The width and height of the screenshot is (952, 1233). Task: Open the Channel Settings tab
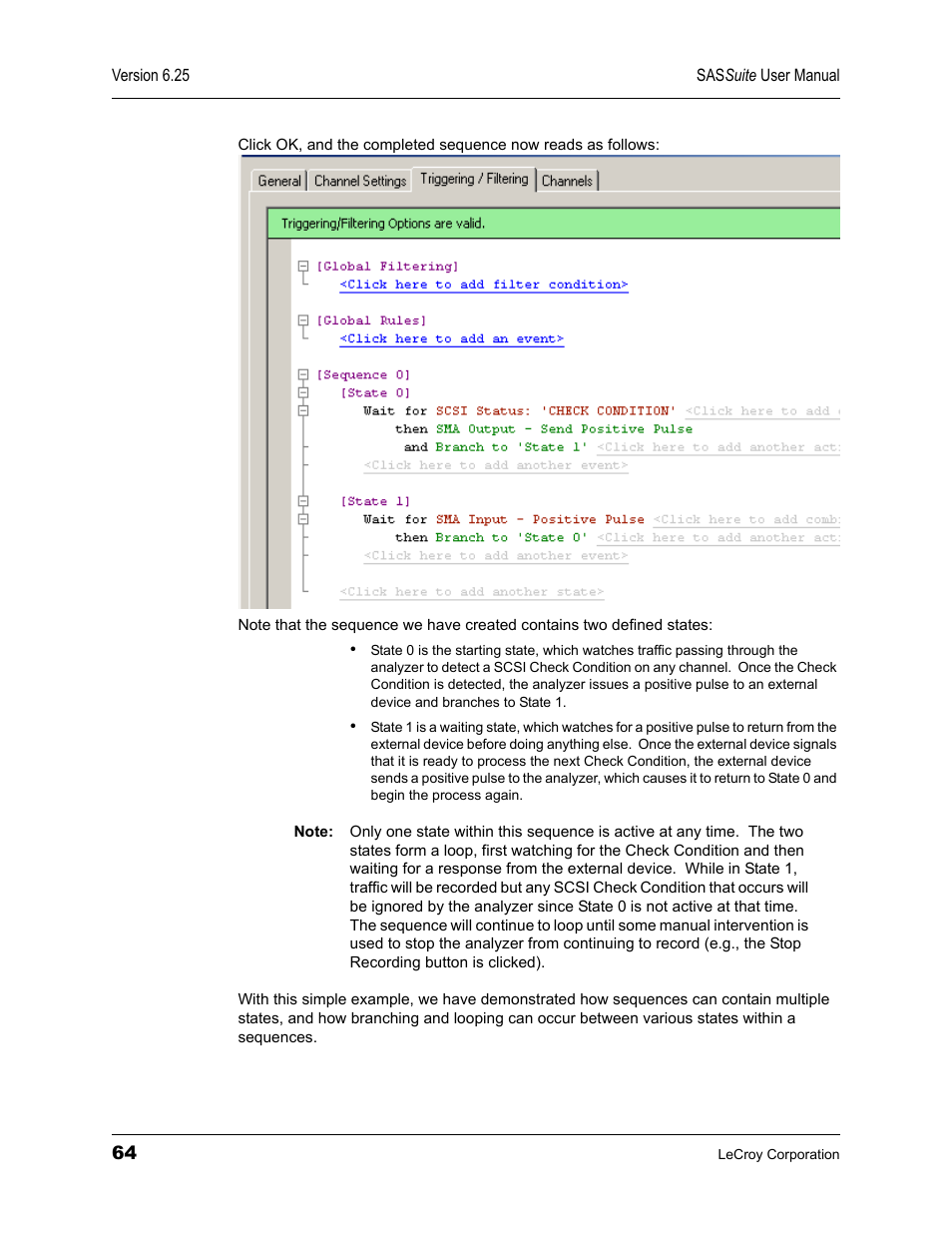(x=360, y=181)
